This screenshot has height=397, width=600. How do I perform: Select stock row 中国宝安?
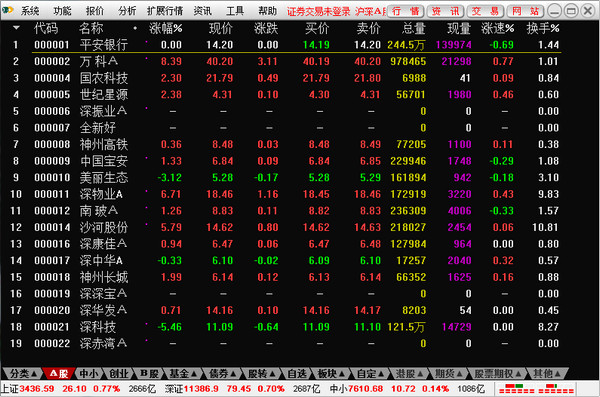click(285, 161)
